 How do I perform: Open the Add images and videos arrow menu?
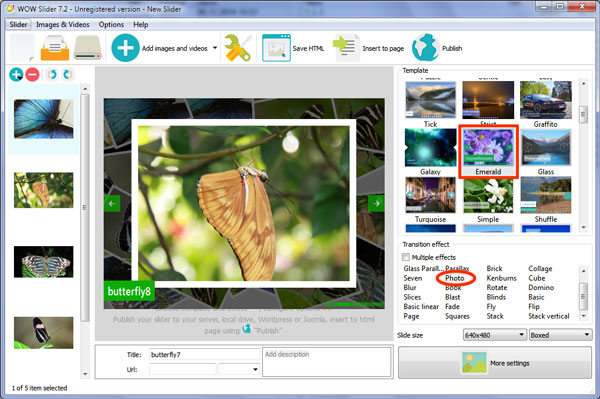(x=215, y=48)
